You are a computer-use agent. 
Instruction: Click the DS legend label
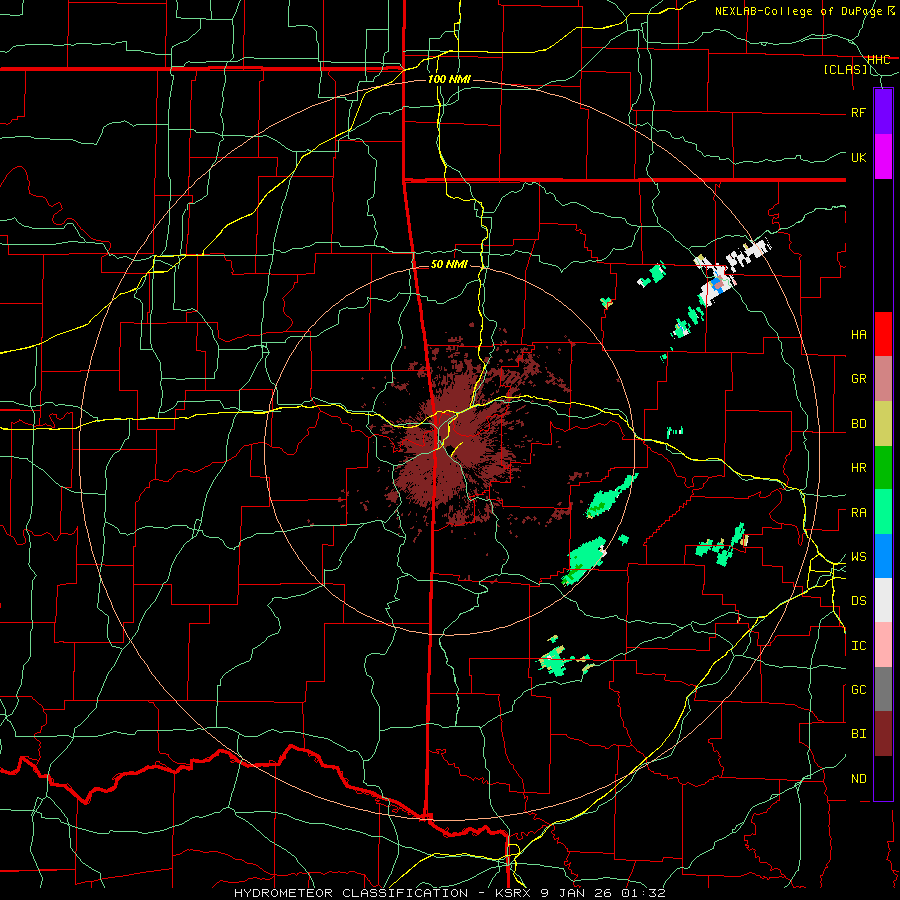pos(858,601)
